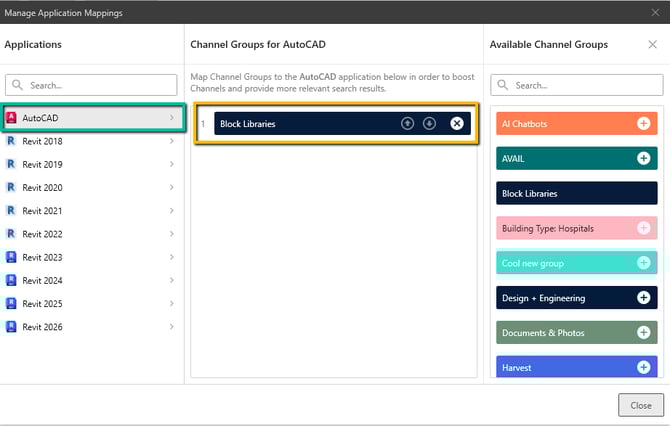Select Revit 2021 in Applications list
The image size is (670, 426).
(x=42, y=211)
